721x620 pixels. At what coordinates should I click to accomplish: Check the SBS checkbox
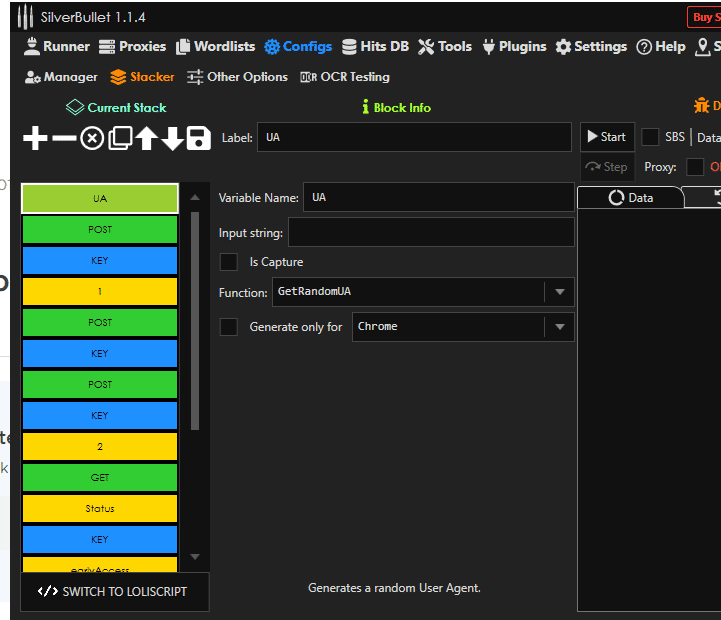pos(650,137)
